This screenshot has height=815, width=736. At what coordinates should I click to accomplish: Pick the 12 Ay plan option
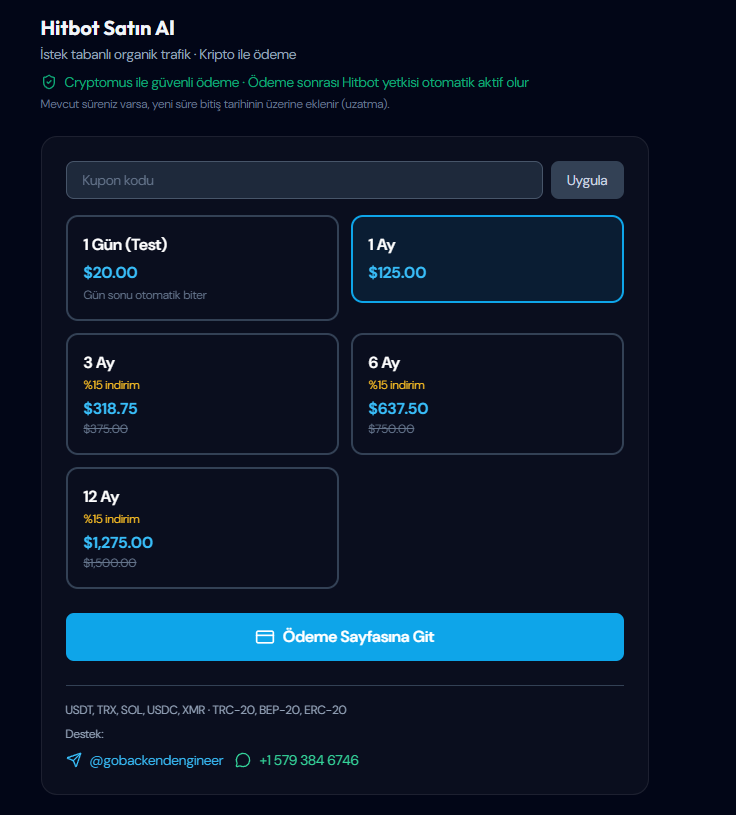pos(202,528)
